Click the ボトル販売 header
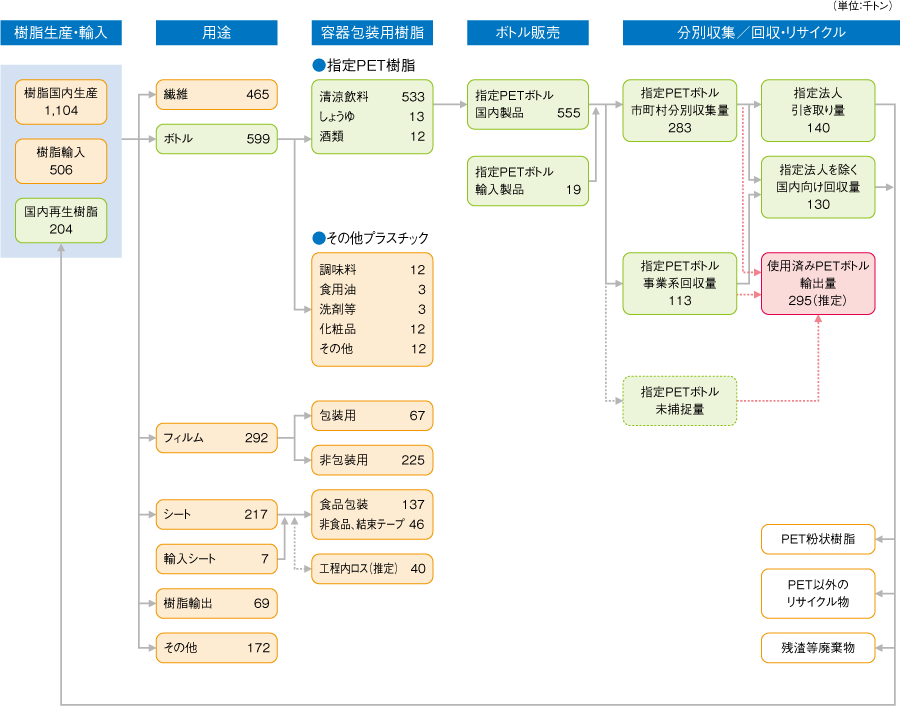Viewport: 900px width, 706px height. (x=528, y=33)
